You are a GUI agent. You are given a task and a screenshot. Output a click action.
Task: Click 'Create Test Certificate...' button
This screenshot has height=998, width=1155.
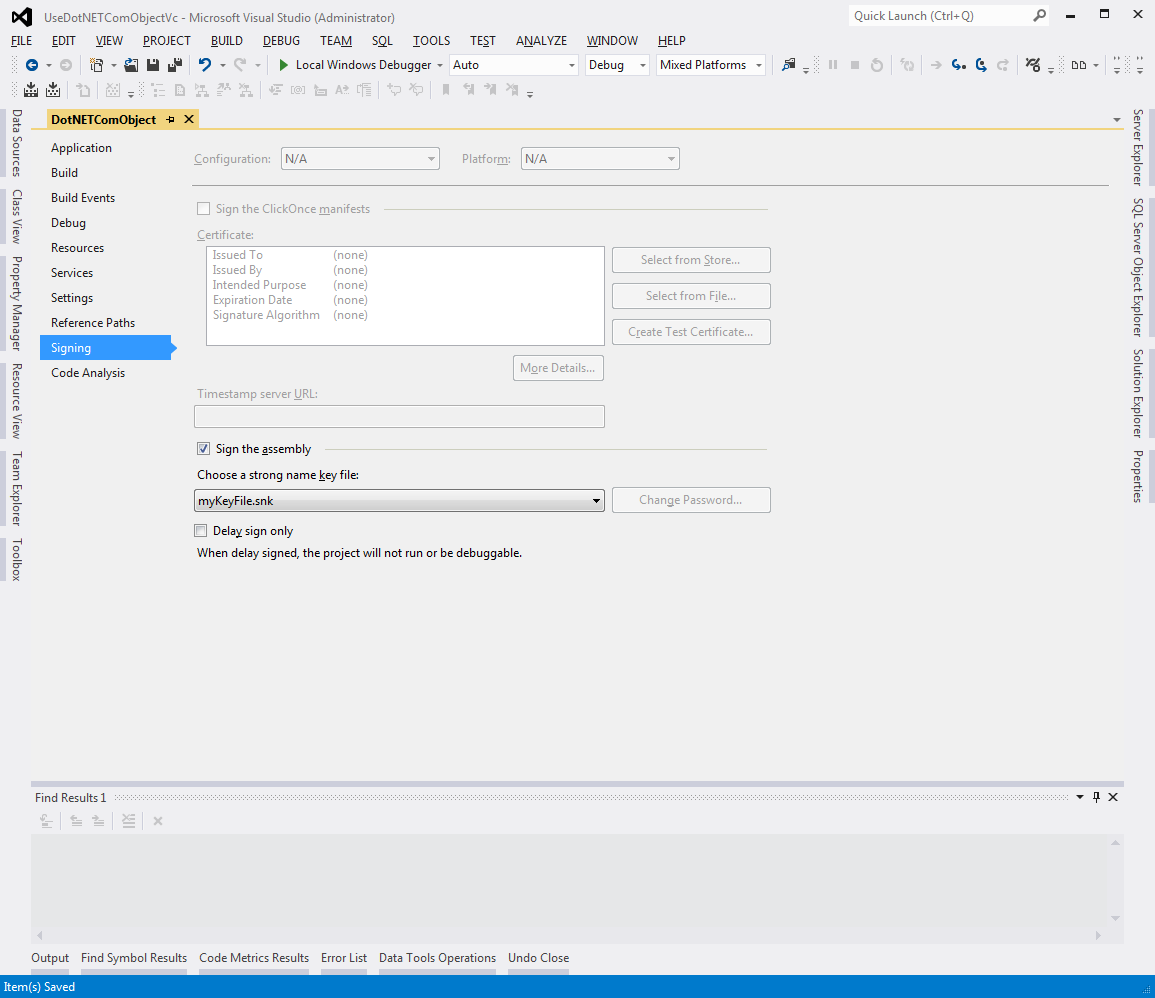[691, 332]
